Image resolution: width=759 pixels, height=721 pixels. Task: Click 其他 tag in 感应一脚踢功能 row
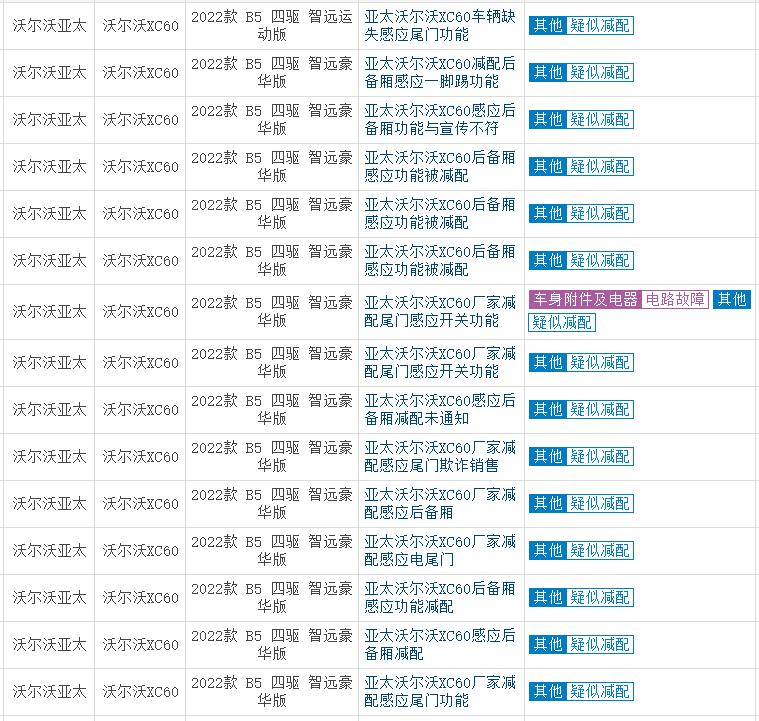[x=547, y=73]
